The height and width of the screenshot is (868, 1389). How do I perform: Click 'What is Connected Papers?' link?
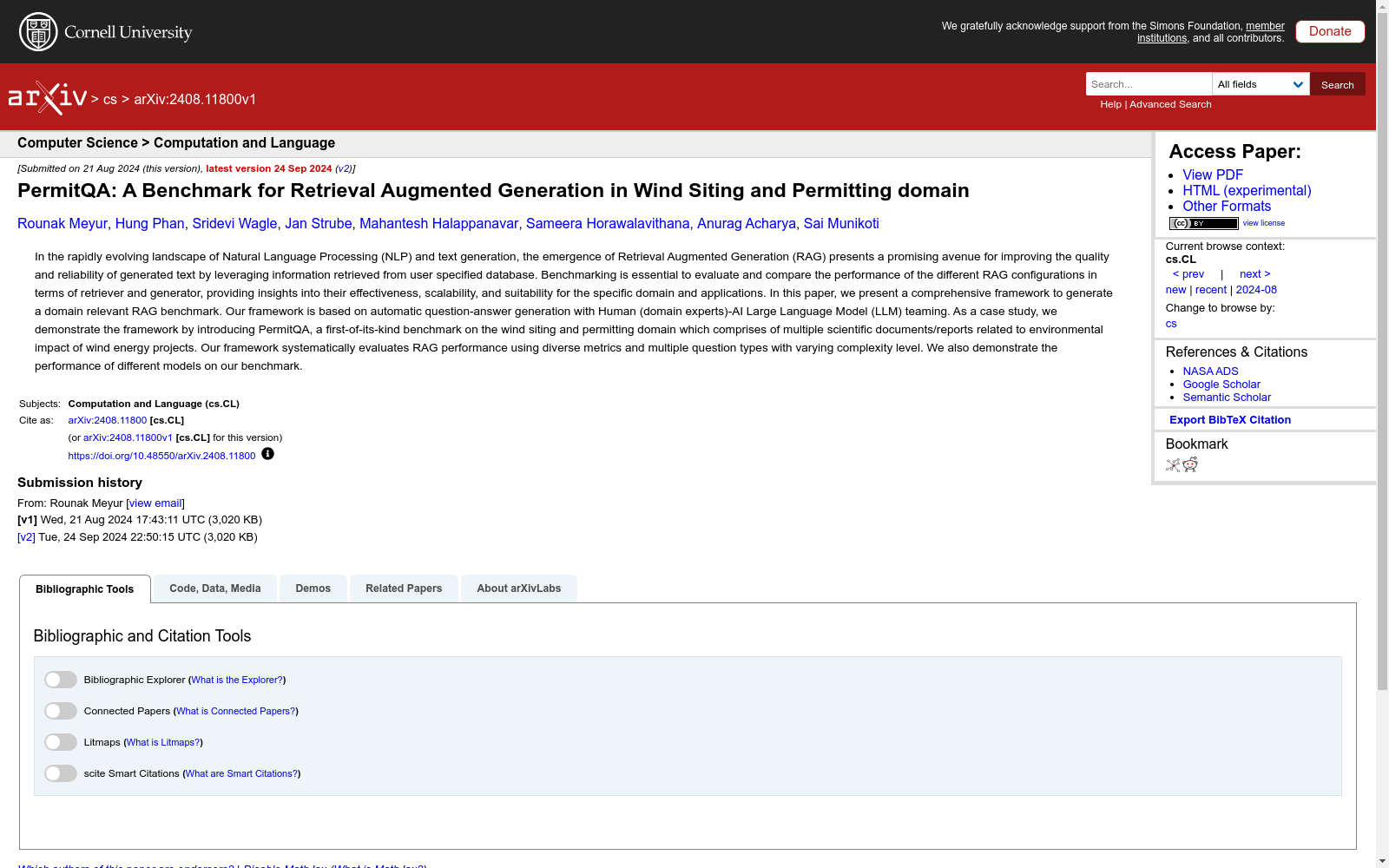[236, 712]
